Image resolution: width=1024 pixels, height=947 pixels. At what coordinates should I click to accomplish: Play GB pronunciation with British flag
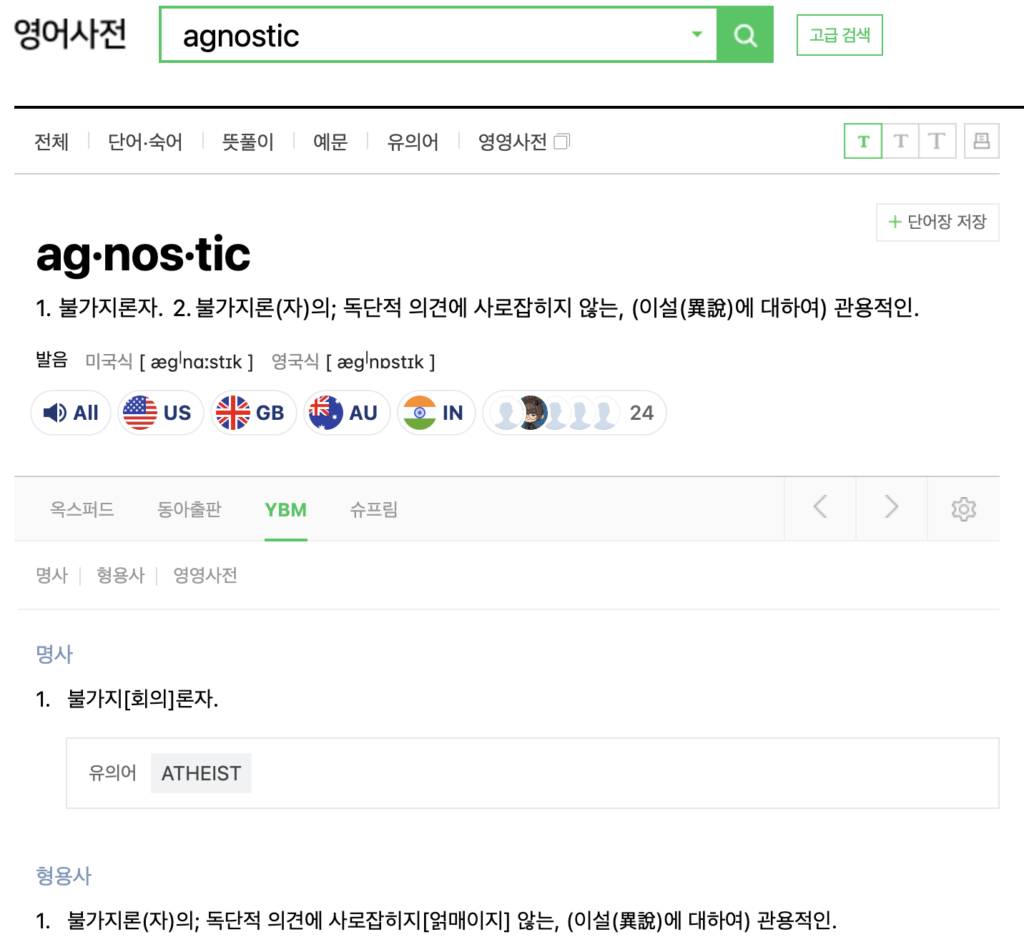[x=253, y=413]
